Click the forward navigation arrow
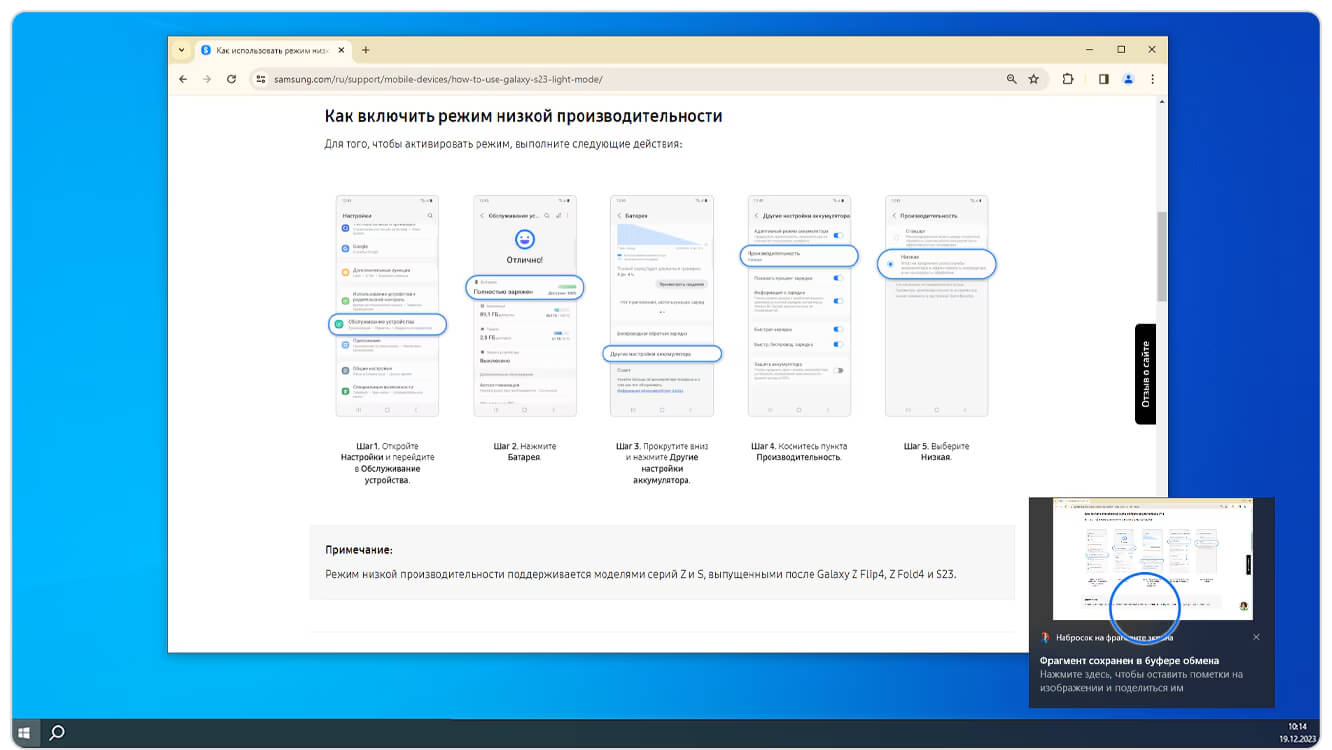 tap(207, 79)
